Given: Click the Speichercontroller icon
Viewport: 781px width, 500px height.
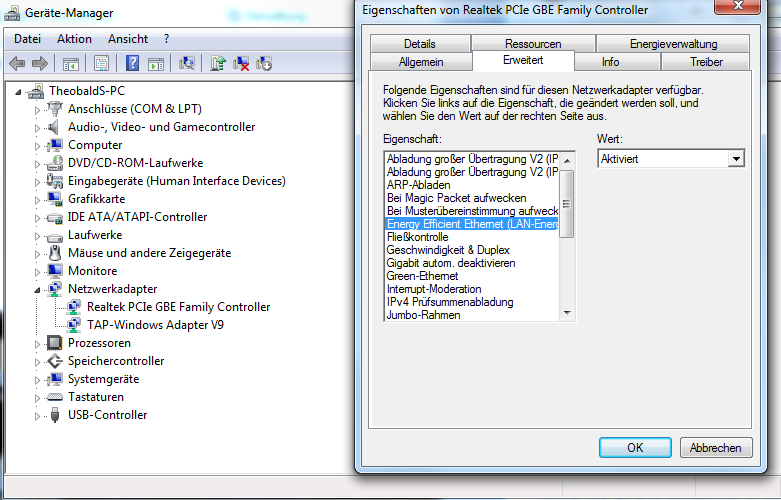Looking at the screenshot, I should [54, 361].
